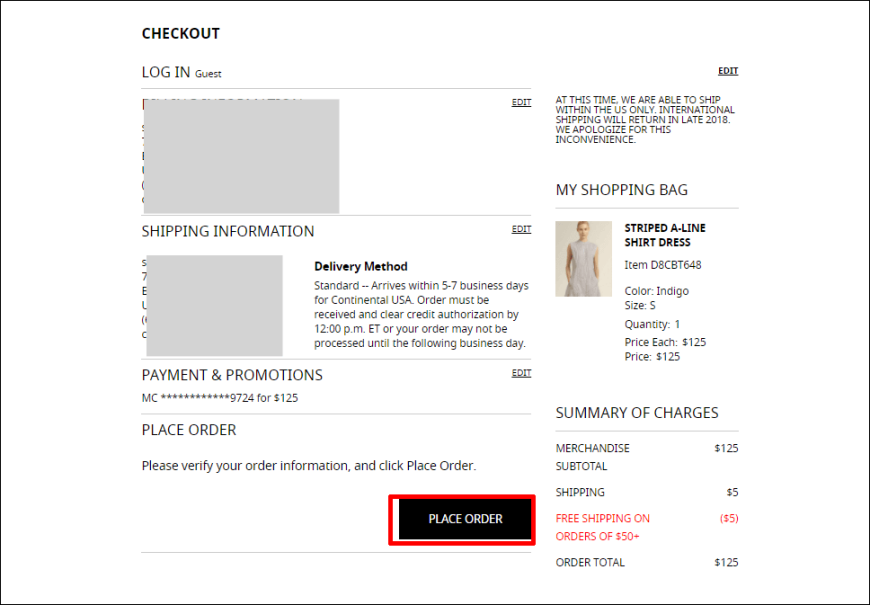This screenshot has width=870, height=605.
Task: Click the Checkout page heading
Action: coord(180,34)
